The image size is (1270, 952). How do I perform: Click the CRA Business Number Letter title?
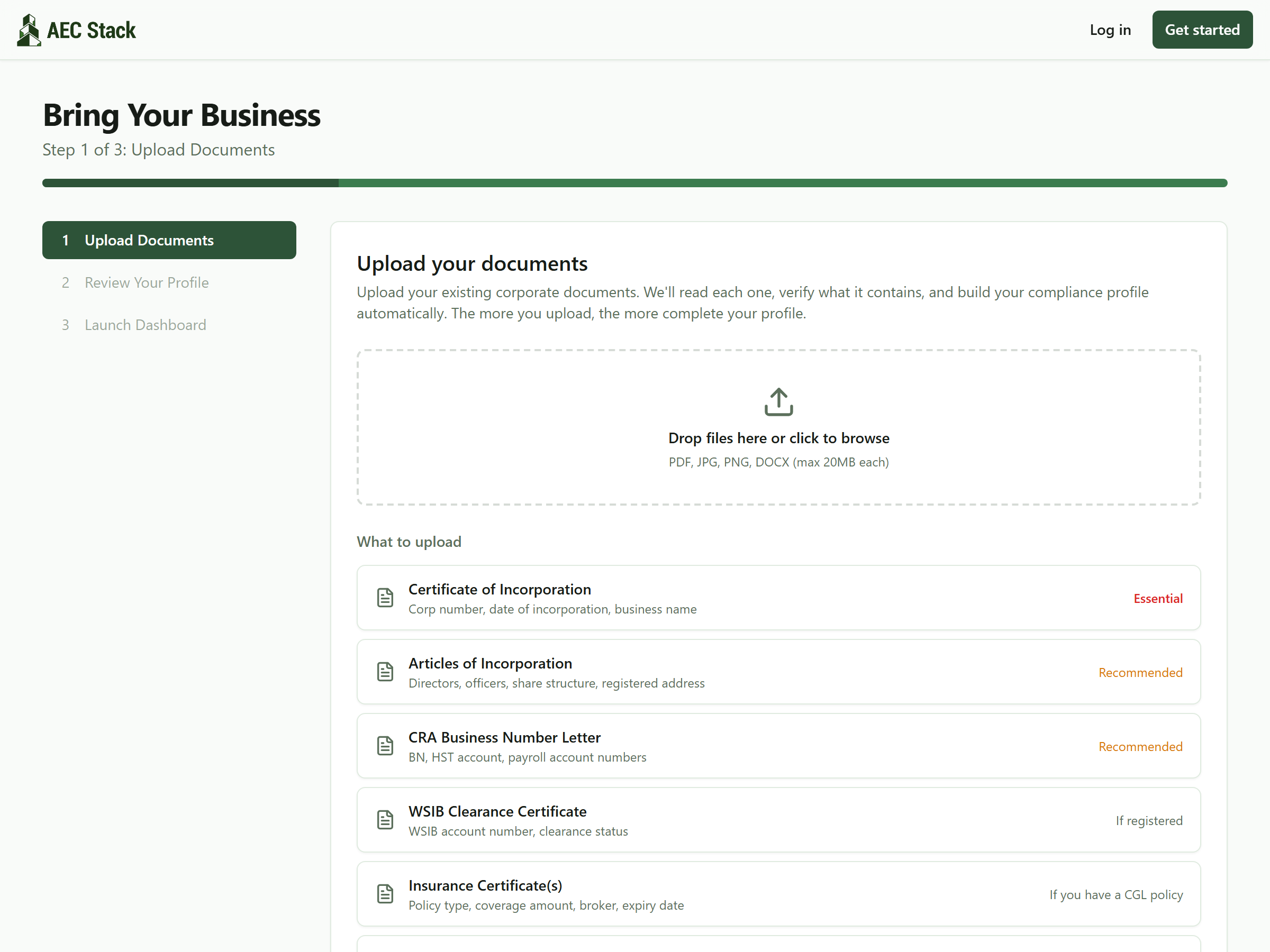pos(504,737)
